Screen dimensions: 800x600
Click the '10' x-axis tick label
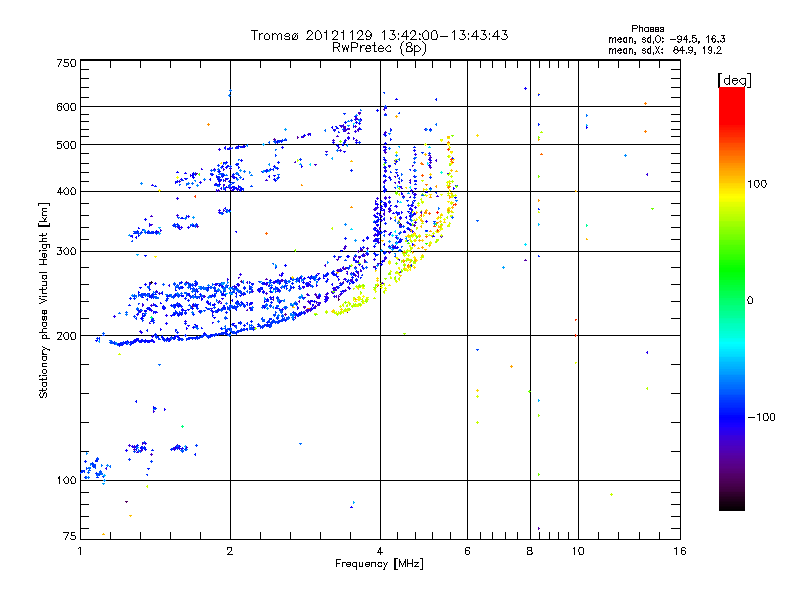(578, 551)
